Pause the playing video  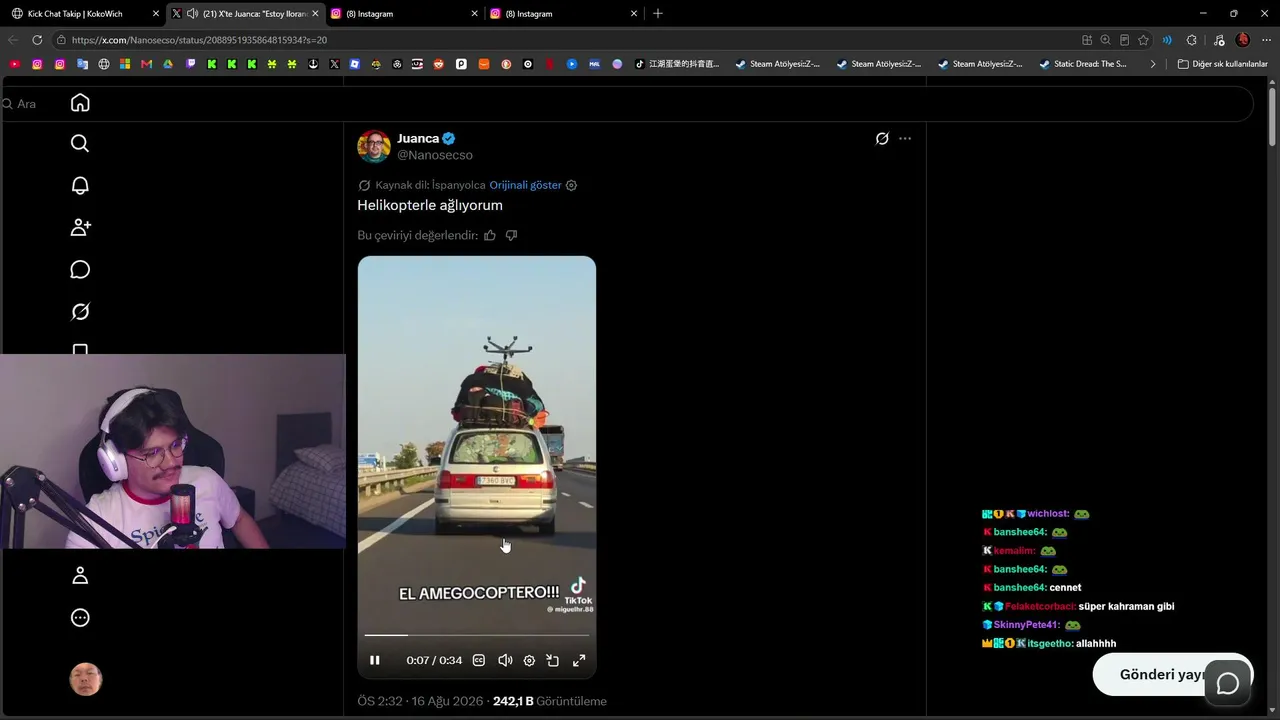coord(375,660)
